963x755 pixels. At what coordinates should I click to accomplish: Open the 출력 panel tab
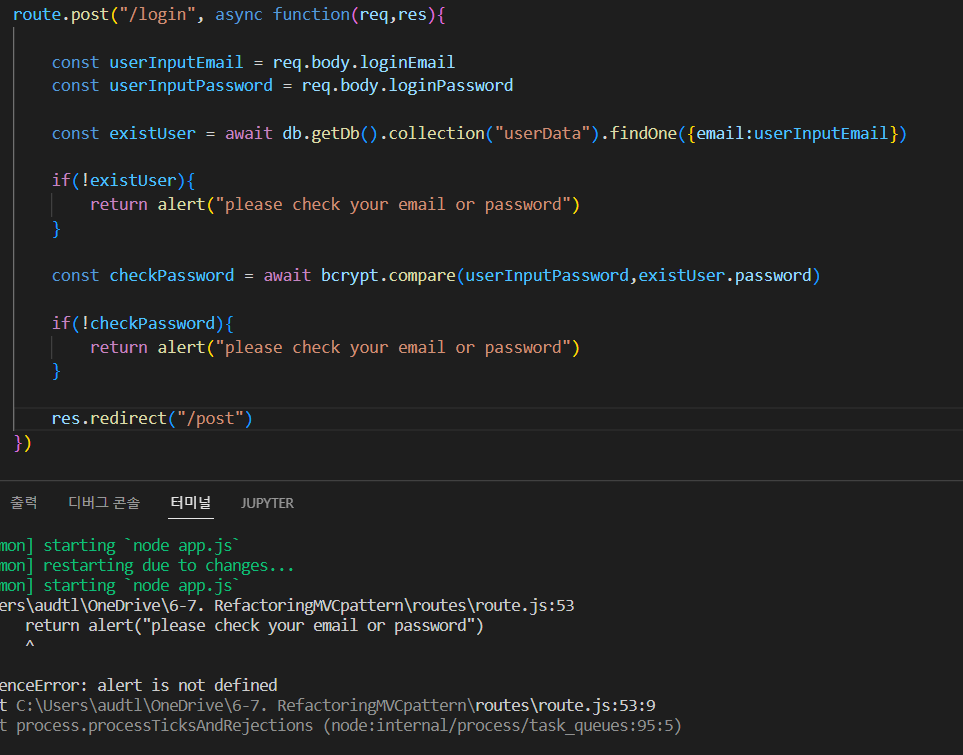click(x=24, y=503)
